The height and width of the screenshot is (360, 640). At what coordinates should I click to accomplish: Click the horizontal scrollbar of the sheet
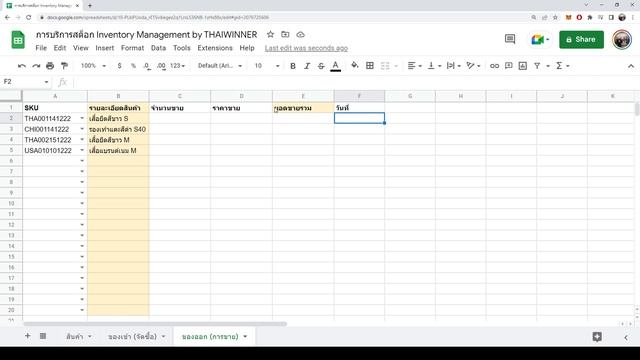click(155, 324)
